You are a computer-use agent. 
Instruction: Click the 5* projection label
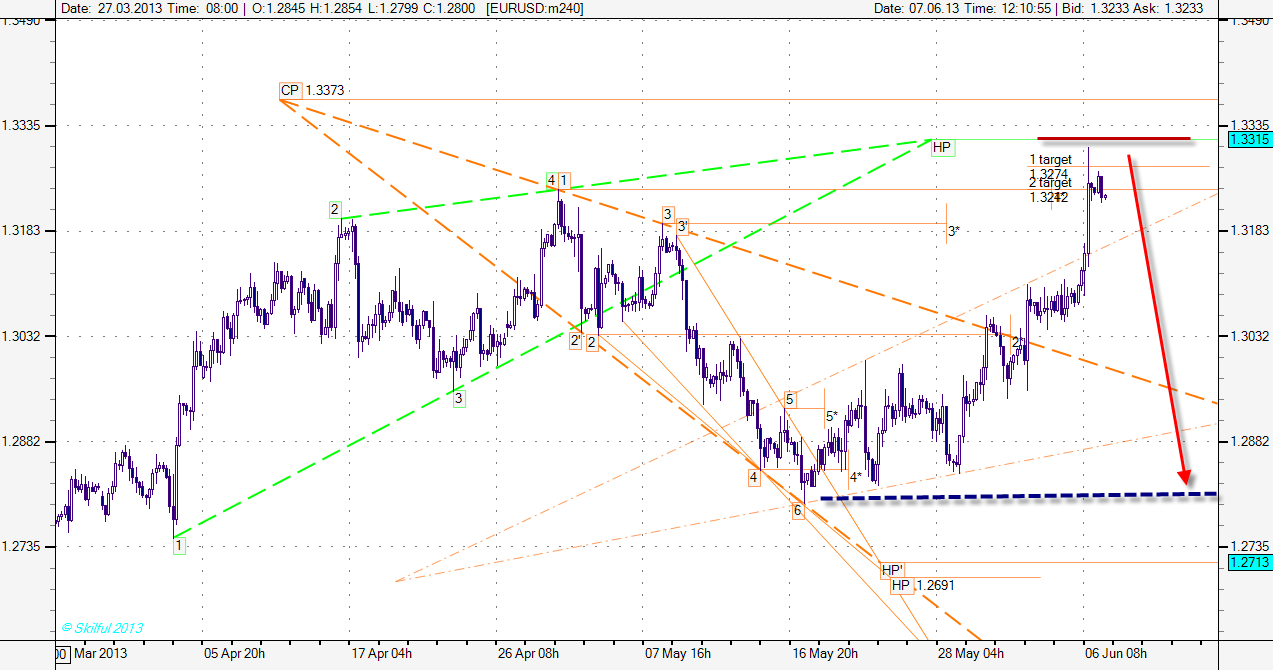[831, 416]
